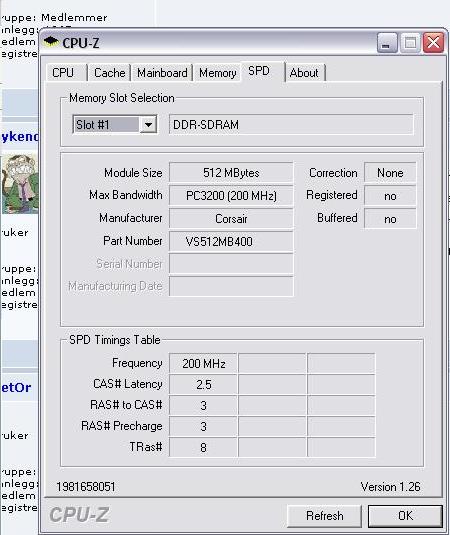Click the TRas# value 8 cell
This screenshot has height=535, width=450.
coord(203,447)
